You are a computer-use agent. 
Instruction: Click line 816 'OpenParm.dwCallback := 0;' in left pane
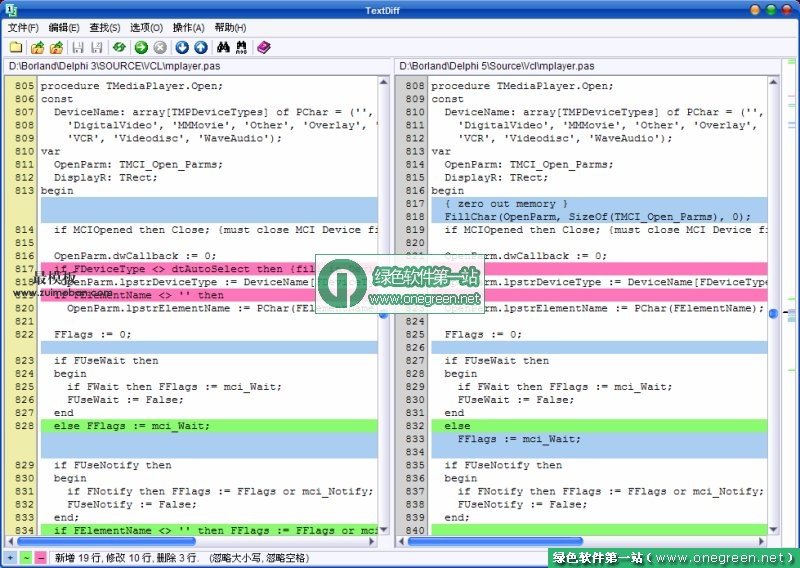click(x=135, y=256)
